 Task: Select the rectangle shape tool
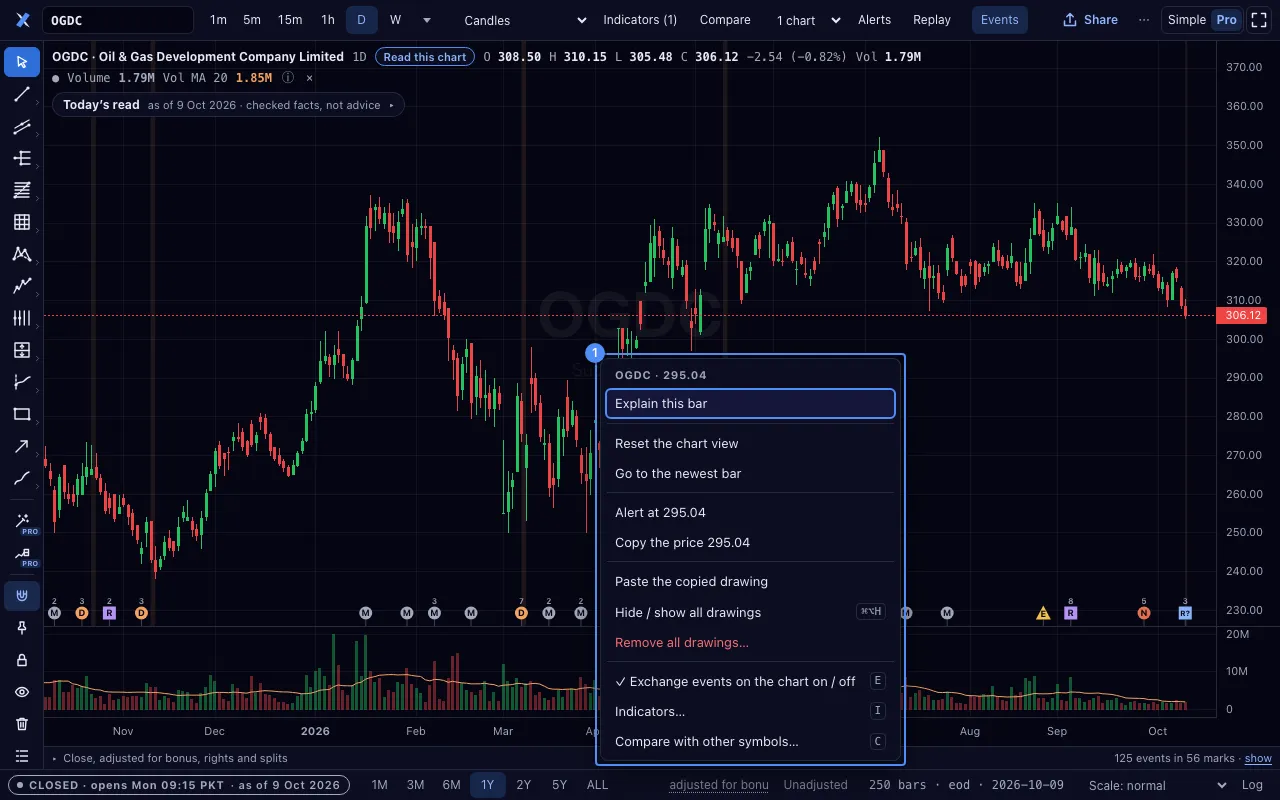[x=22, y=414]
